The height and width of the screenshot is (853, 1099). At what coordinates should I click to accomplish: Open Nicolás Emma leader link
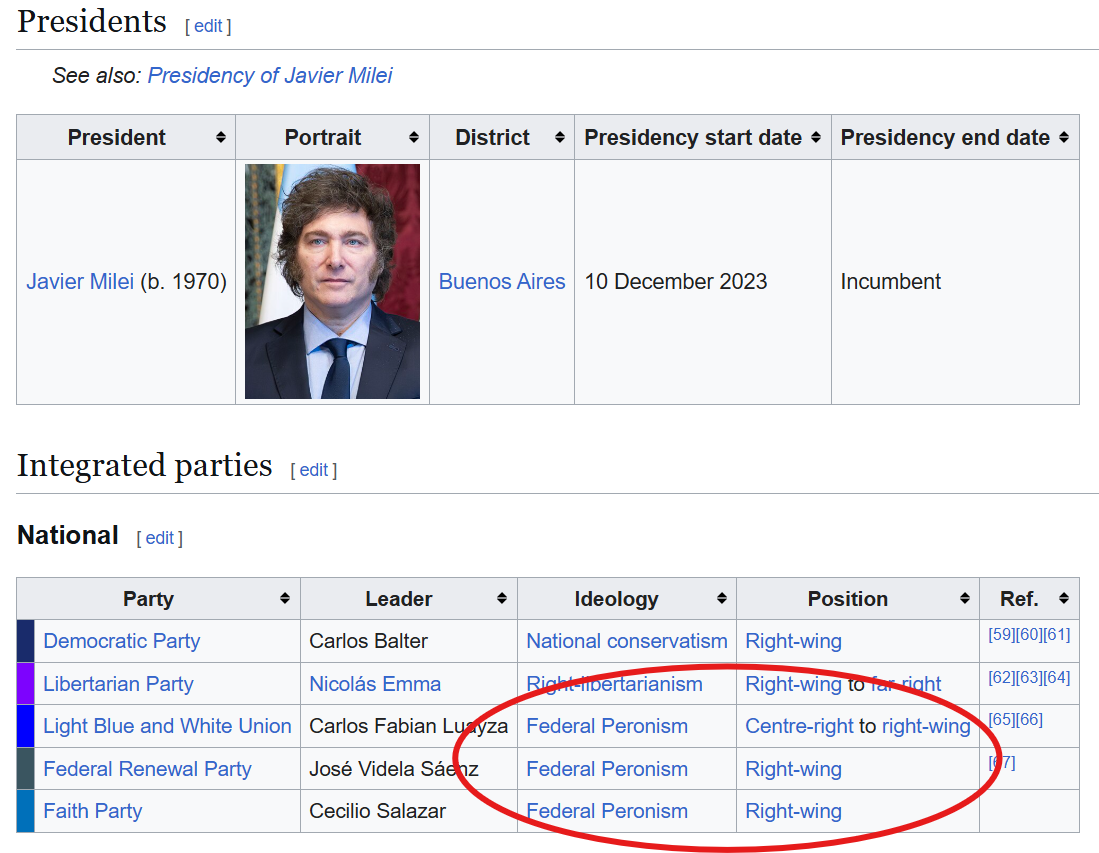point(375,683)
